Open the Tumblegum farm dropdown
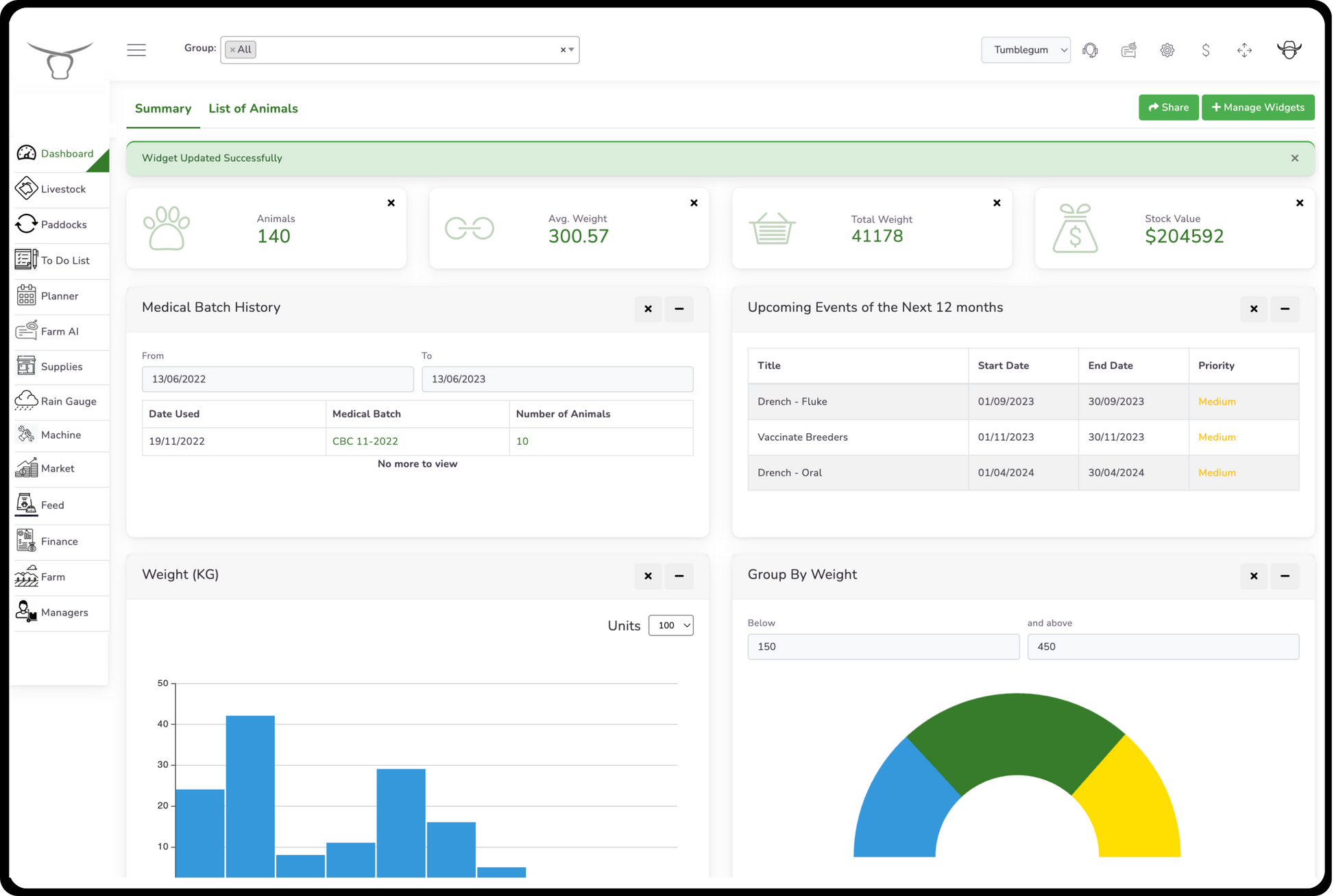This screenshot has height=896, width=1334. coord(1026,50)
